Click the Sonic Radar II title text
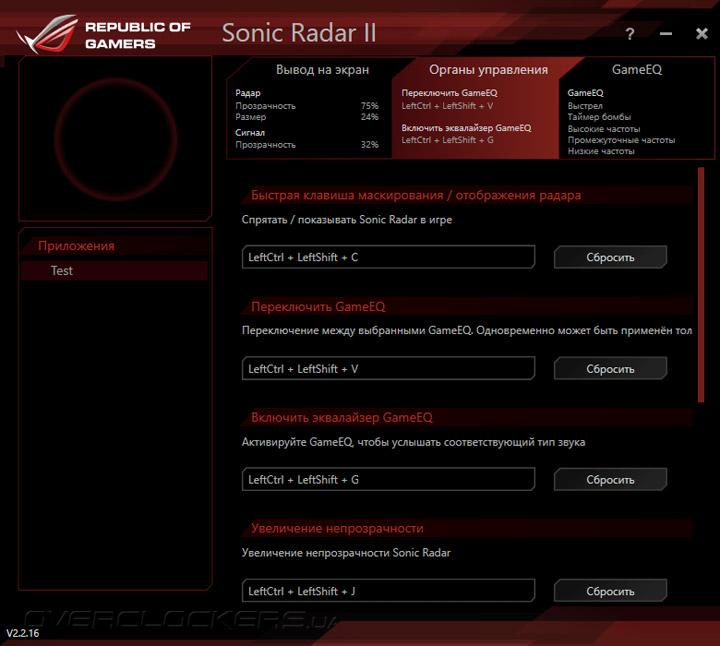Image resolution: width=720 pixels, height=646 pixels. [x=299, y=33]
